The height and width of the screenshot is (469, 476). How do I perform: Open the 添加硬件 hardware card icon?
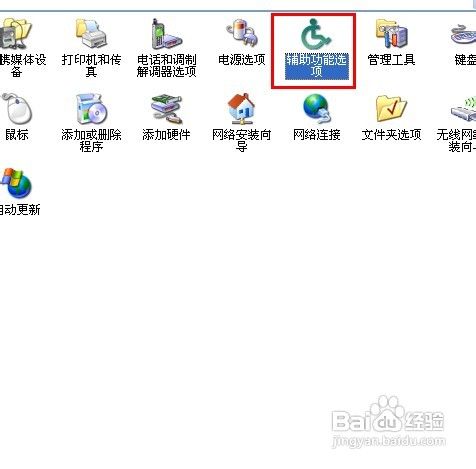166,109
